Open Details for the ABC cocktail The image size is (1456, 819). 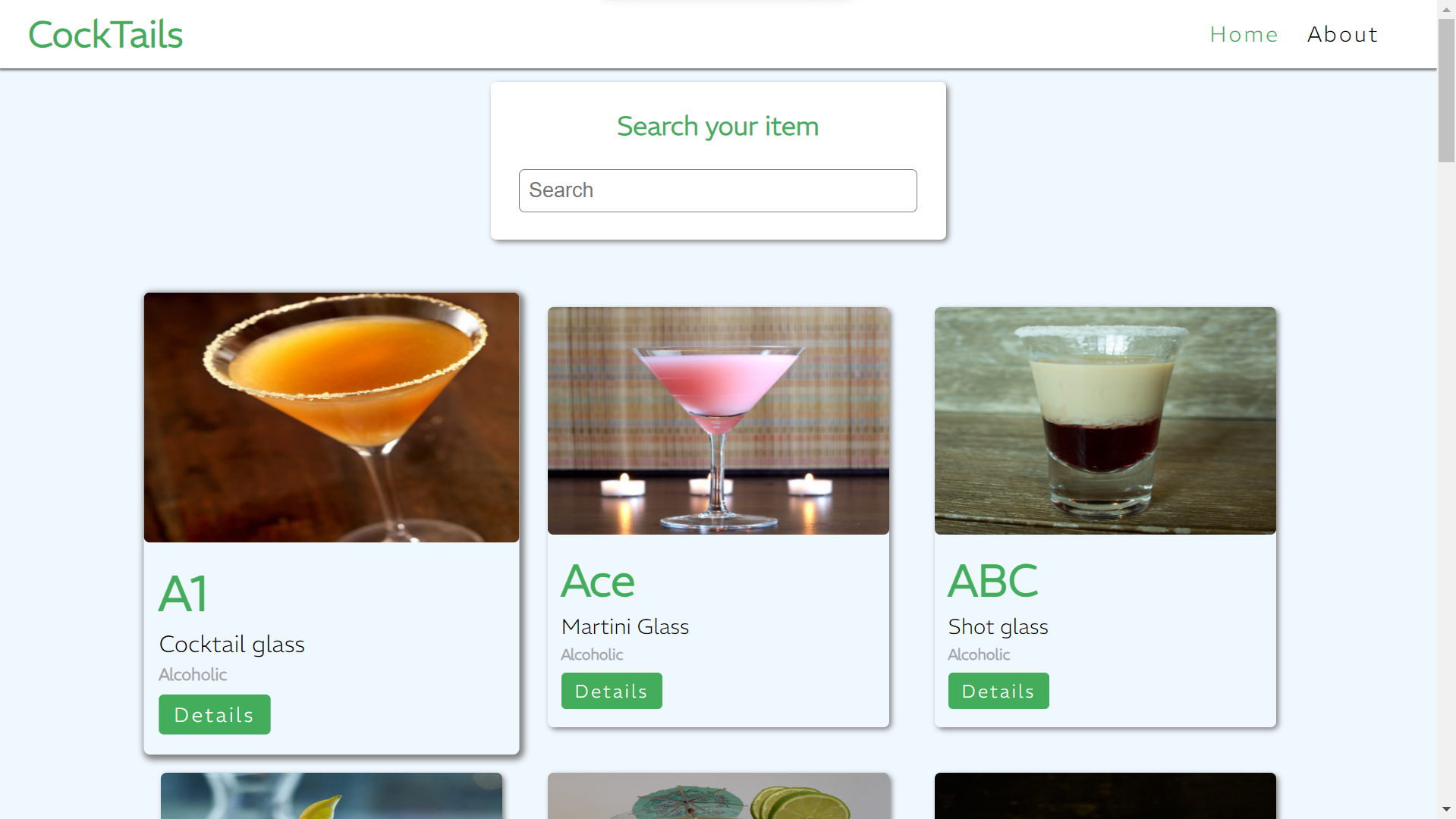(998, 691)
